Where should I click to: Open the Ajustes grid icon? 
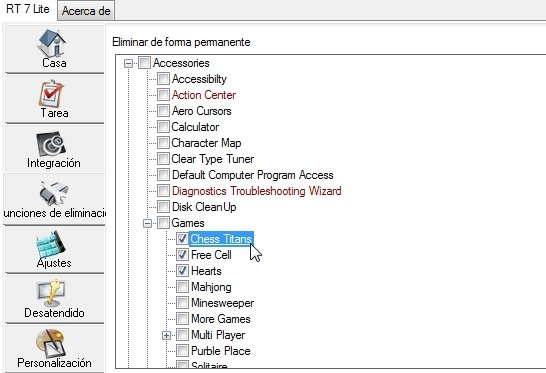pyautogui.click(x=51, y=244)
